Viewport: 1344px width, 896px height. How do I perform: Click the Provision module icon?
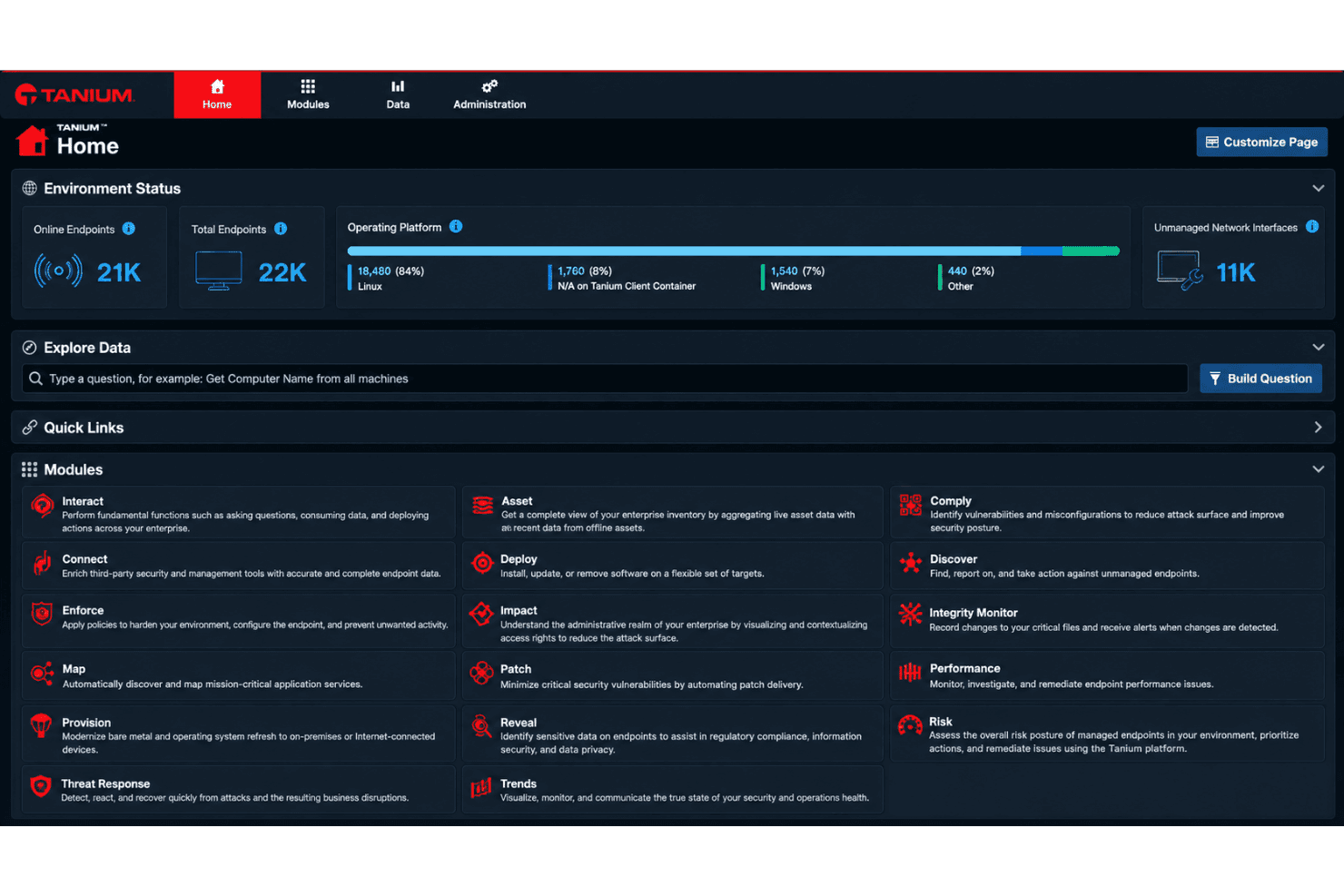[41, 725]
